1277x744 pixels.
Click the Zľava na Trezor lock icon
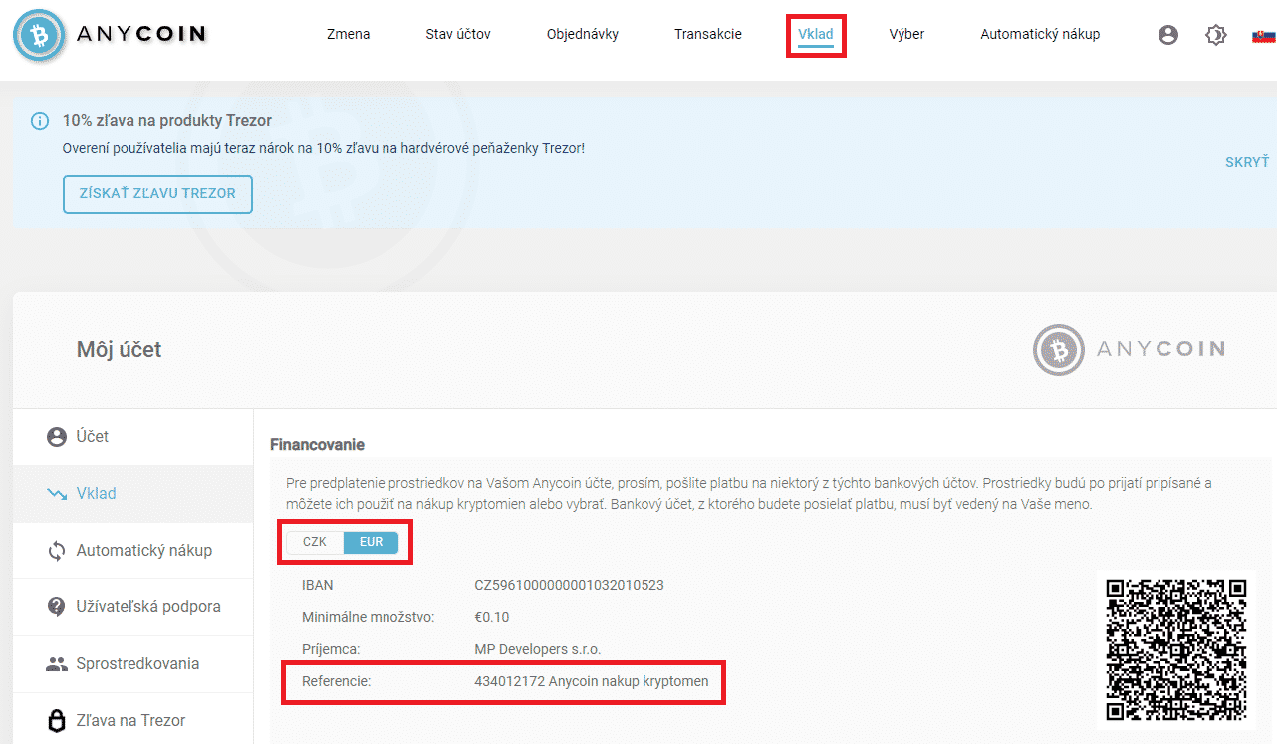point(57,721)
